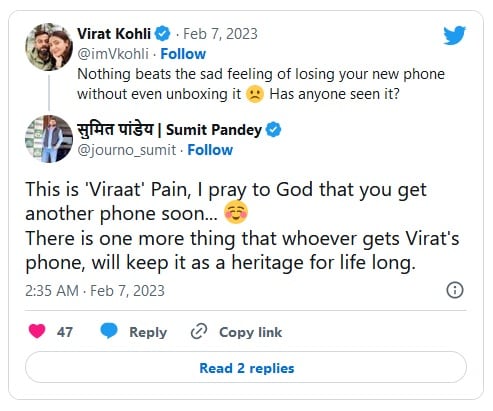Open the tweet info circle icon

click(455, 290)
